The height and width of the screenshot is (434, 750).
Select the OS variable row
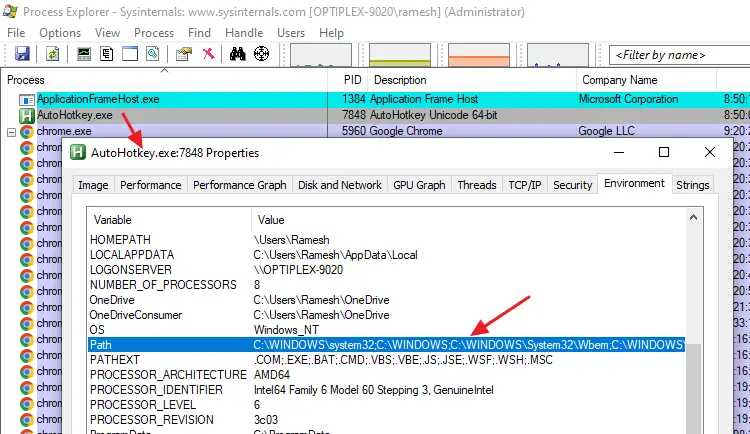coord(386,330)
